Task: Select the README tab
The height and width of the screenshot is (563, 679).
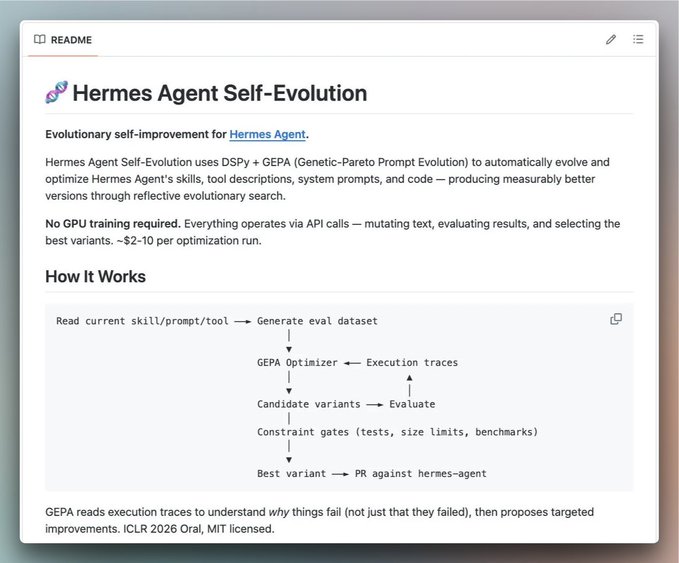Action: (63, 40)
